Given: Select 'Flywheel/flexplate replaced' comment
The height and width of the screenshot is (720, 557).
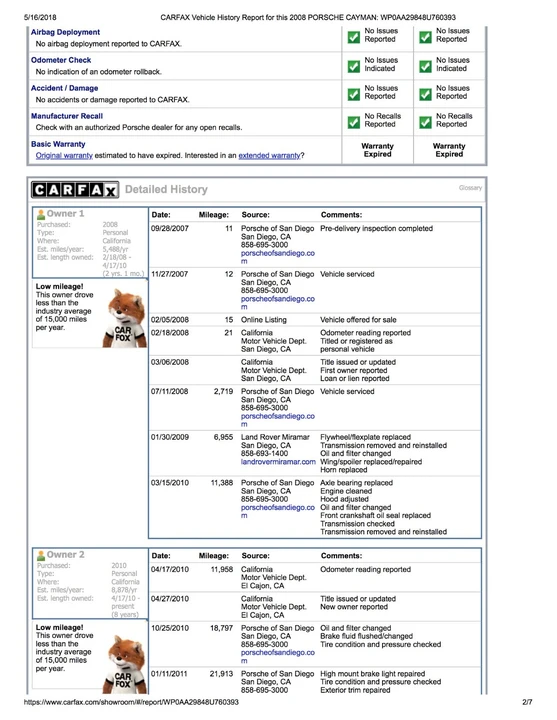Looking at the screenshot, I should pos(366,438).
